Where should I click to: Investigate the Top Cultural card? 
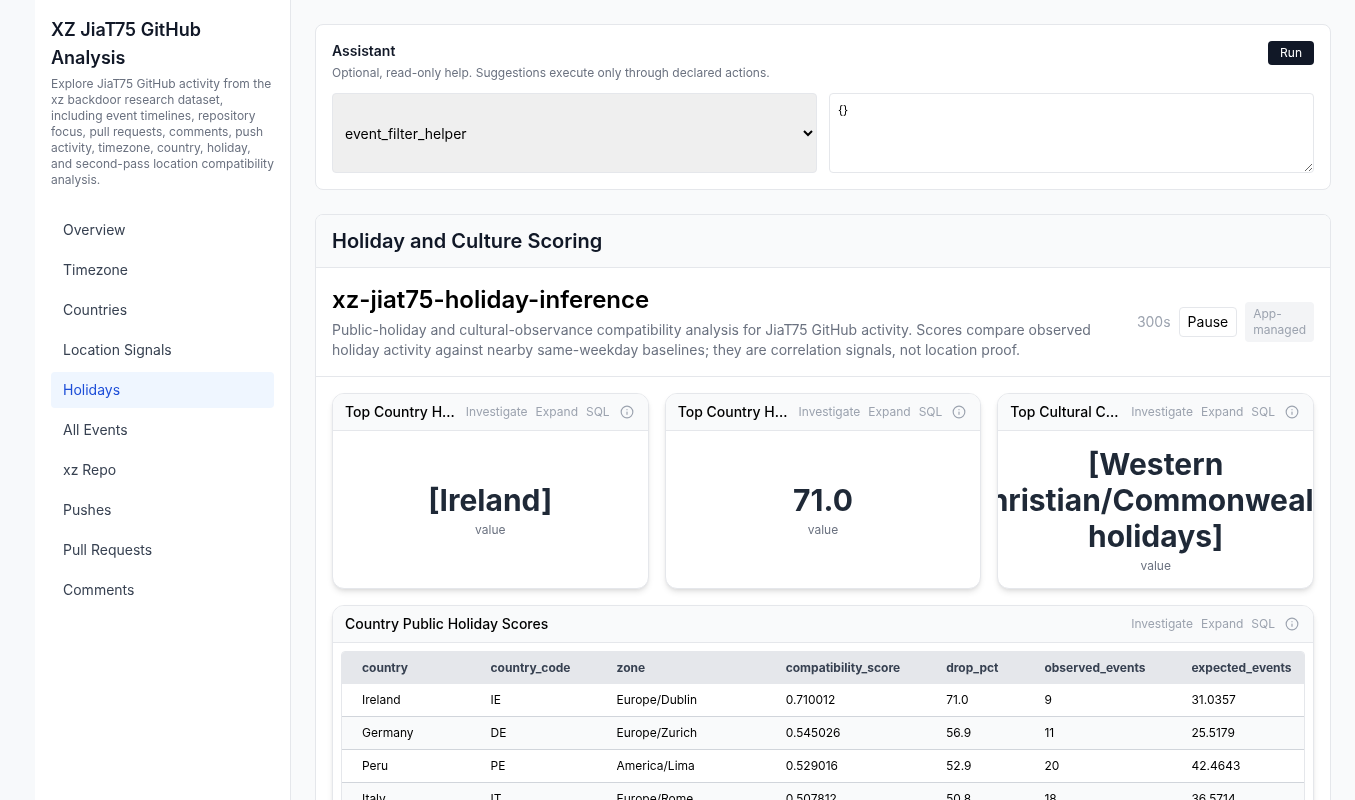(x=1162, y=412)
